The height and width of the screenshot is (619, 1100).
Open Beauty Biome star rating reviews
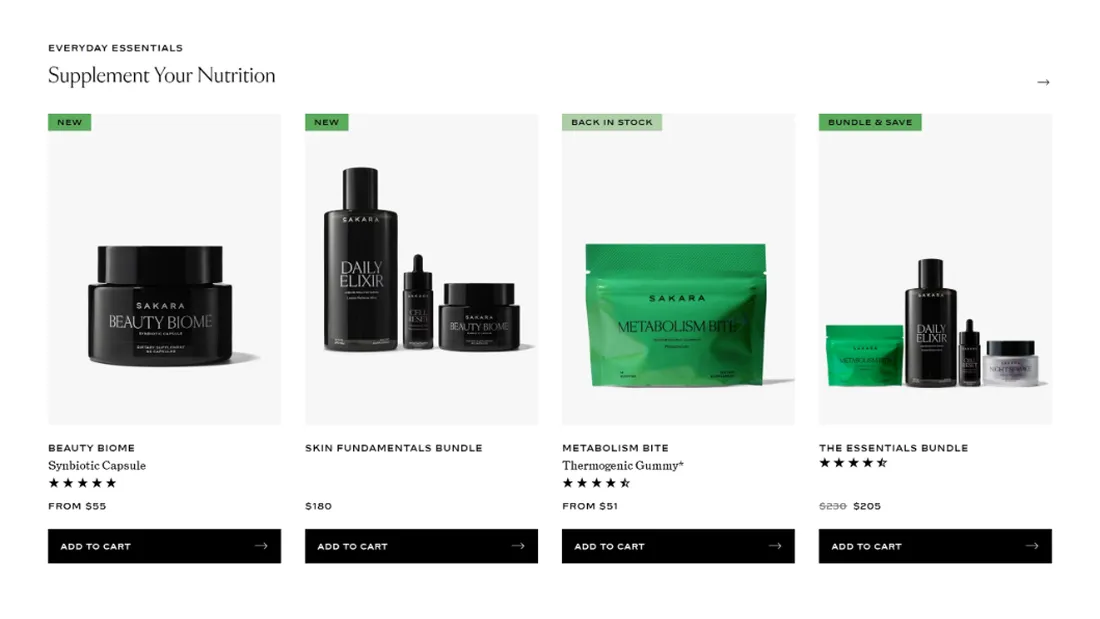click(82, 483)
